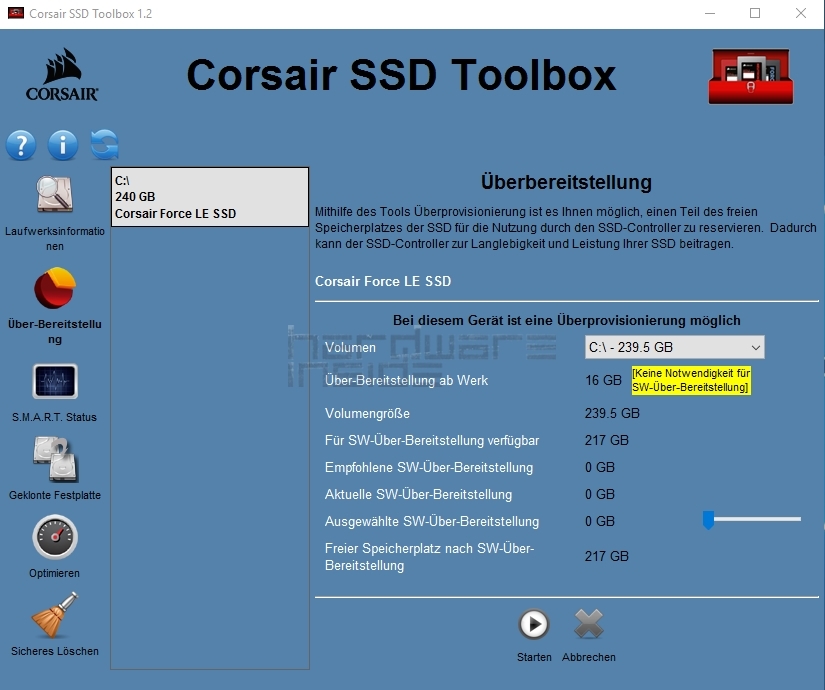Click the yellow Keine Notwendigkeit notice label

coord(690,380)
